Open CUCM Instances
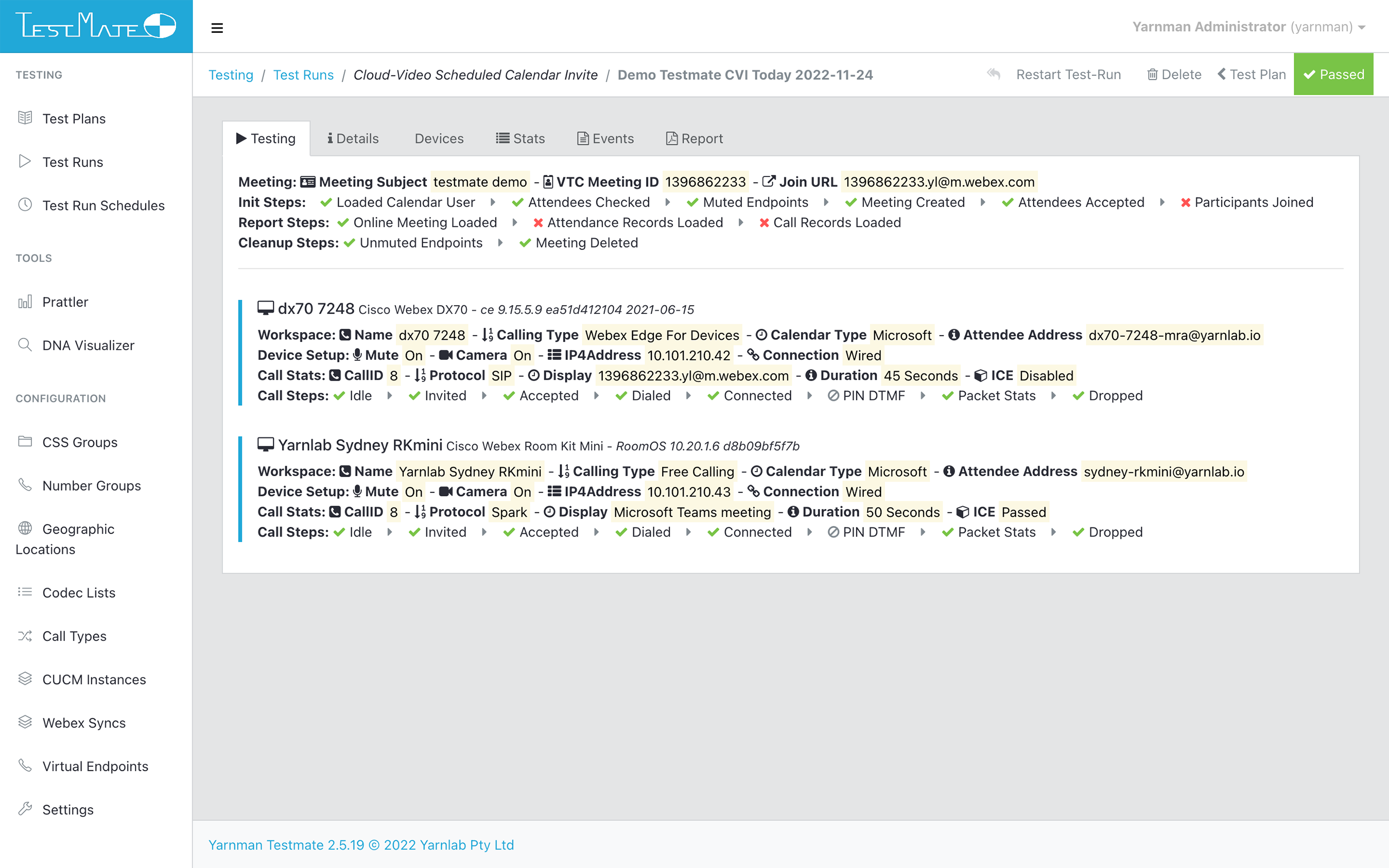Image resolution: width=1389 pixels, height=868 pixels. tap(94, 679)
